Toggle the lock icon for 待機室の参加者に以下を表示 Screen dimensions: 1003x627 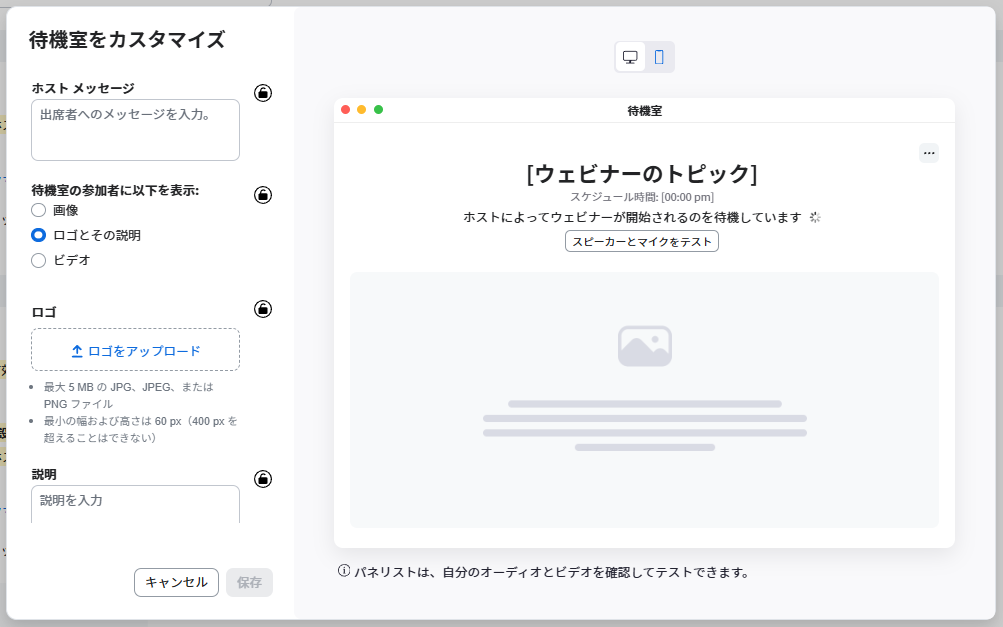click(263, 195)
